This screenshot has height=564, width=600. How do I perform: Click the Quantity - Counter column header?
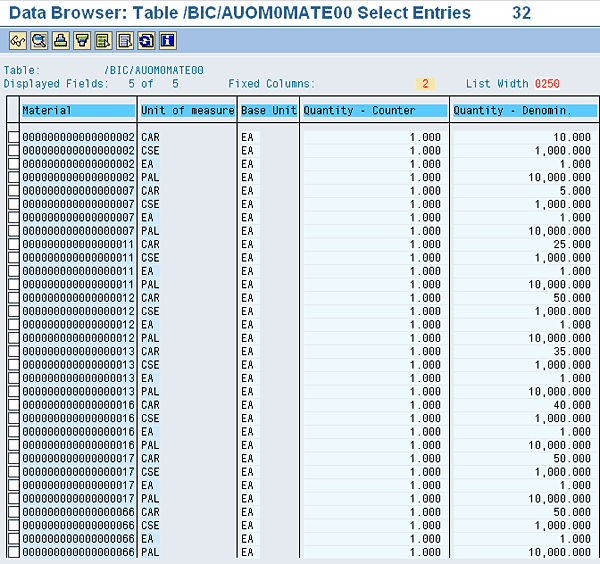click(x=373, y=110)
